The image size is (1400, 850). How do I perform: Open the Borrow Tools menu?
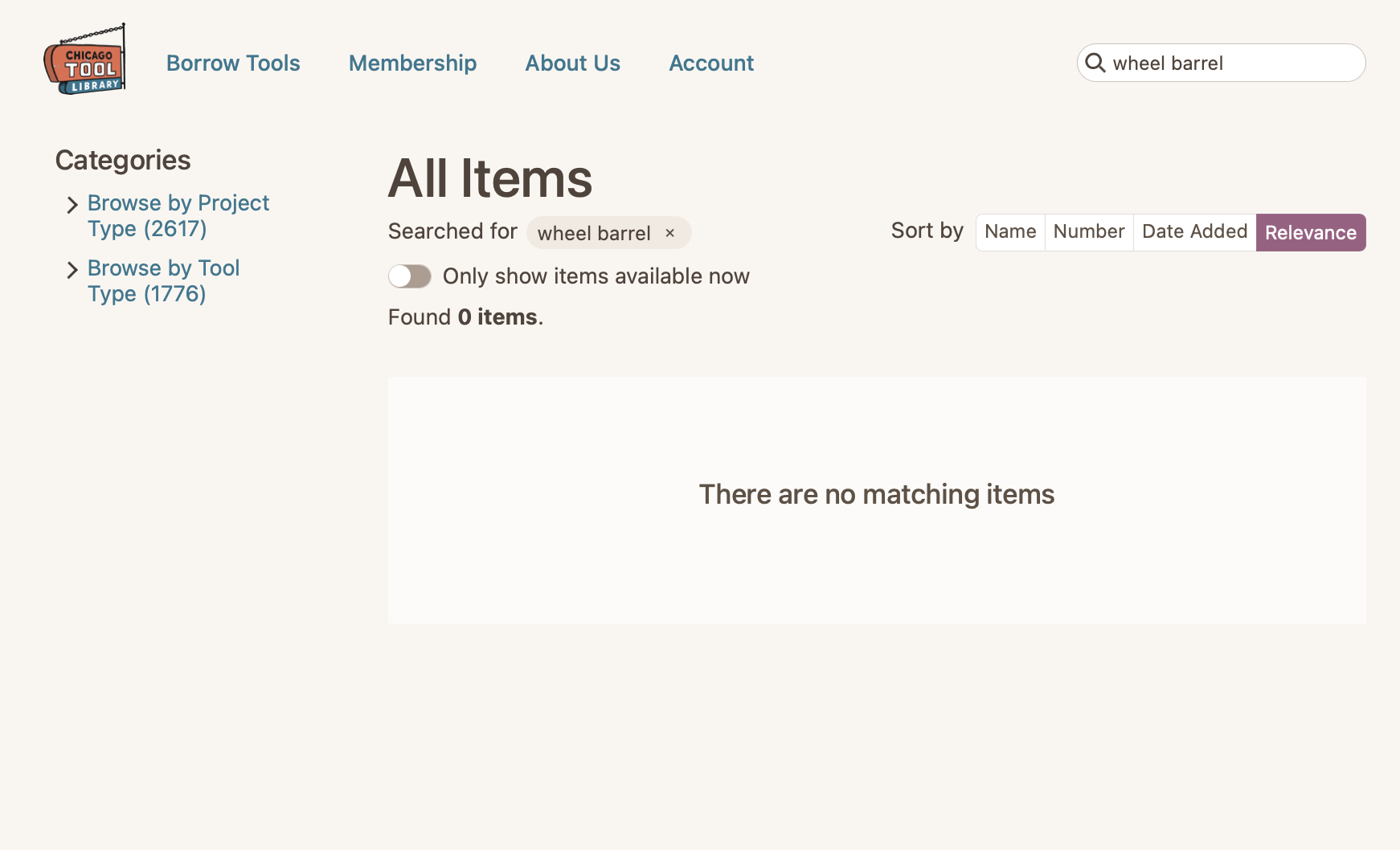point(233,63)
